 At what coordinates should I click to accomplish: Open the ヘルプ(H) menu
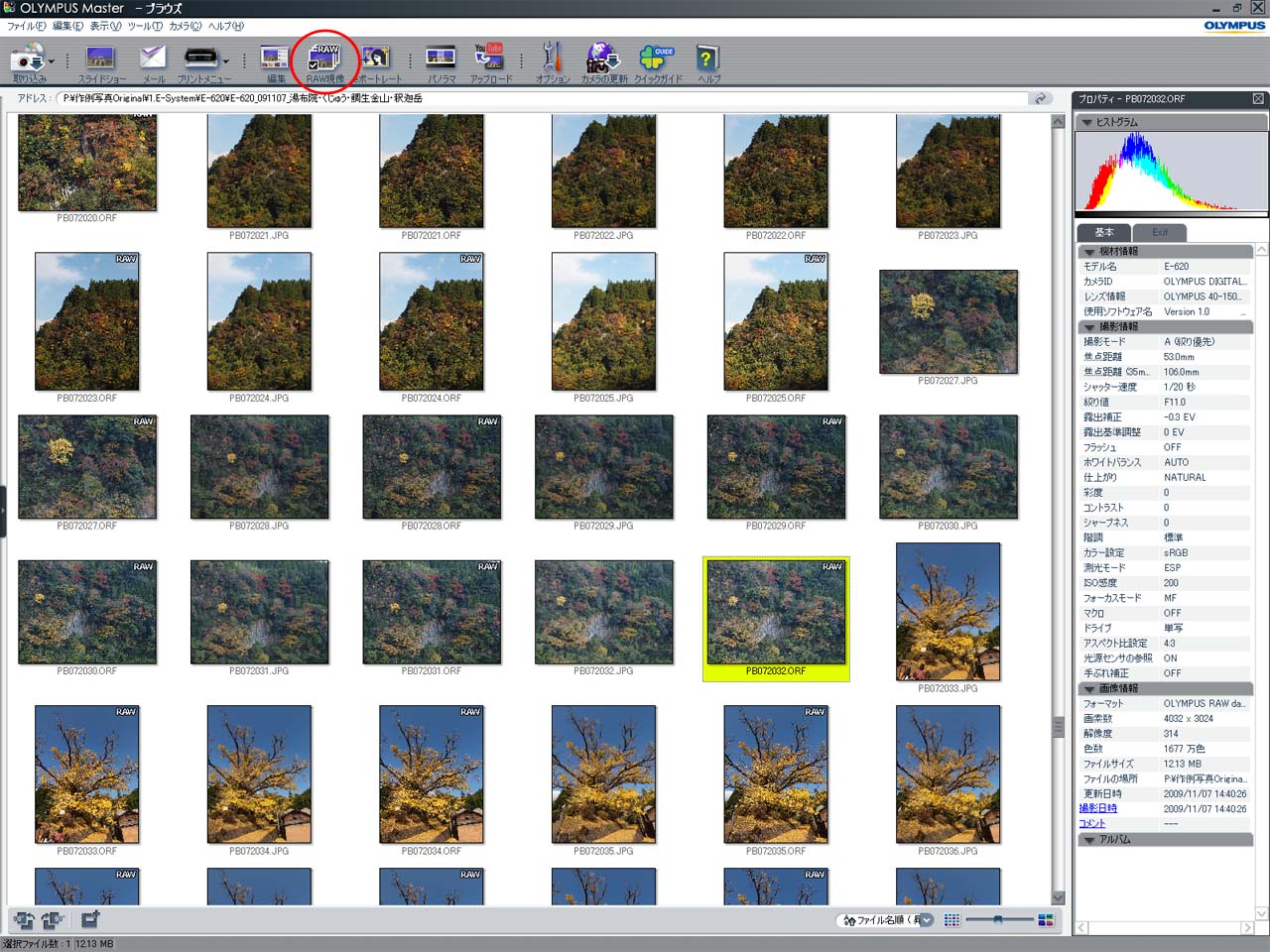point(225,27)
